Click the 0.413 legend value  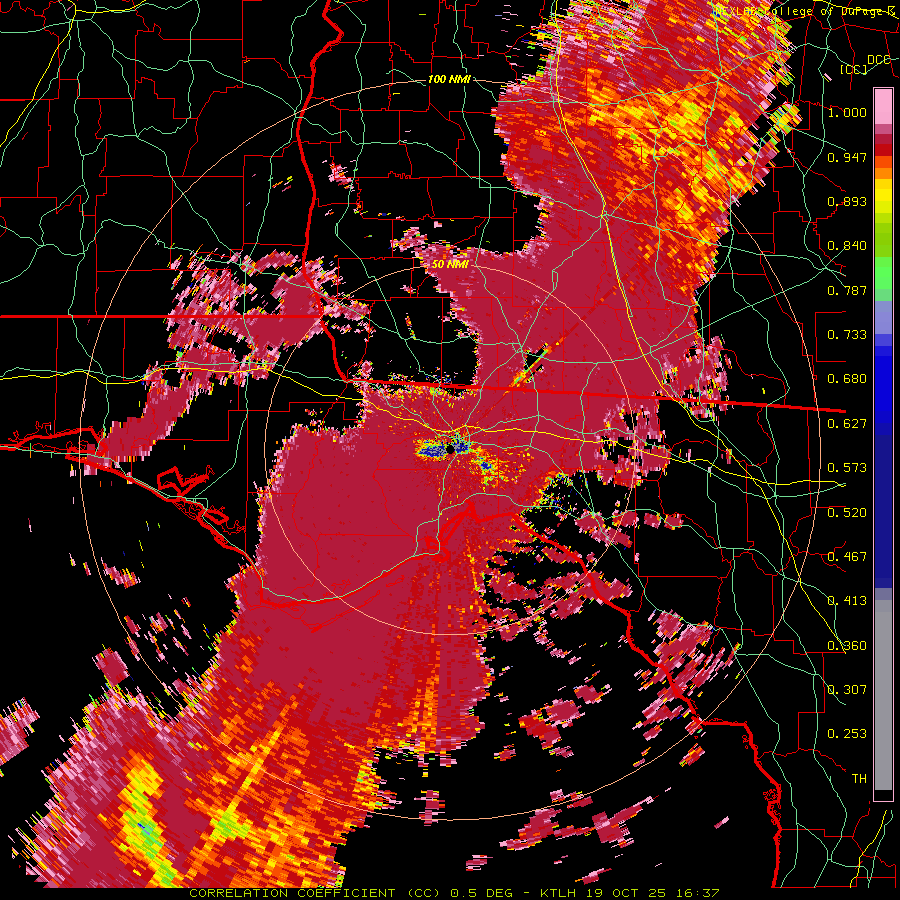click(847, 601)
